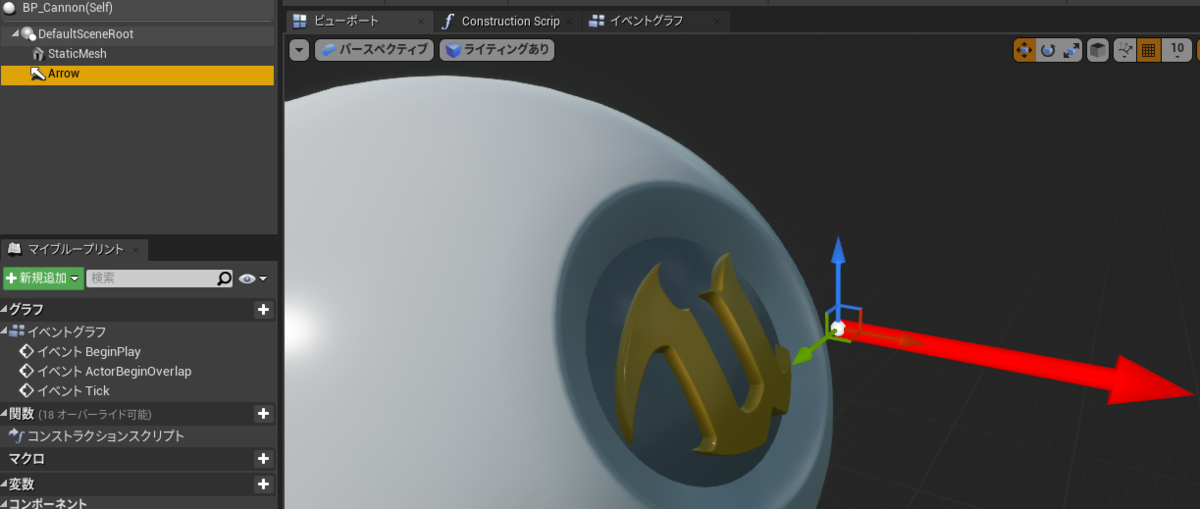This screenshot has width=1200, height=509.
Task: Click the construction script function icon
Action: coord(17,436)
